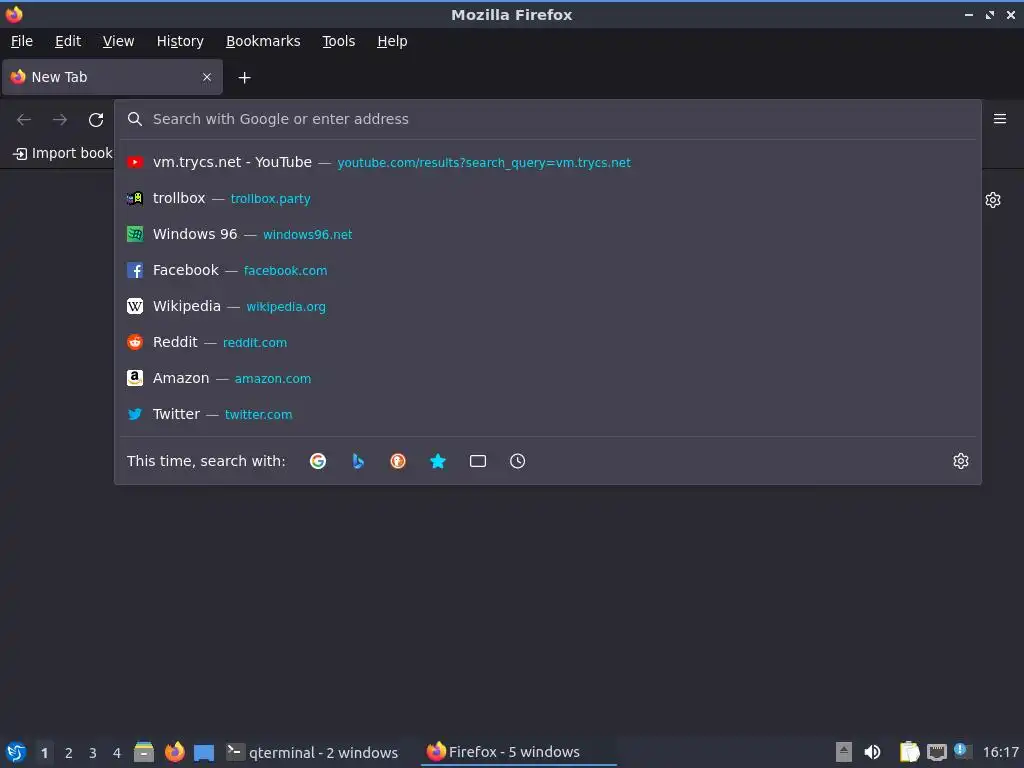Open the facebook.com suggestion link
This screenshot has width=1024, height=768.
point(285,270)
